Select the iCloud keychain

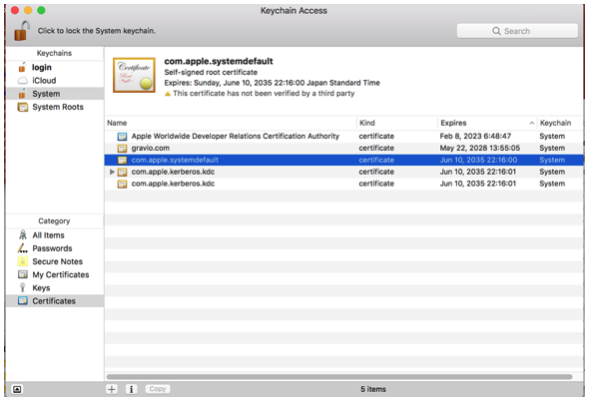(x=55, y=80)
